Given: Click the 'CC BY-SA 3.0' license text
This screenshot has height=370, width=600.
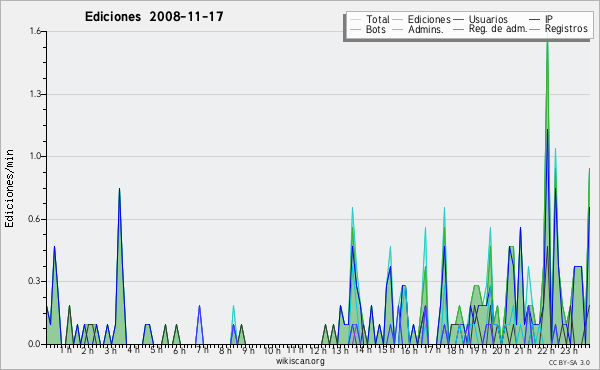Looking at the screenshot, I should [569, 363].
